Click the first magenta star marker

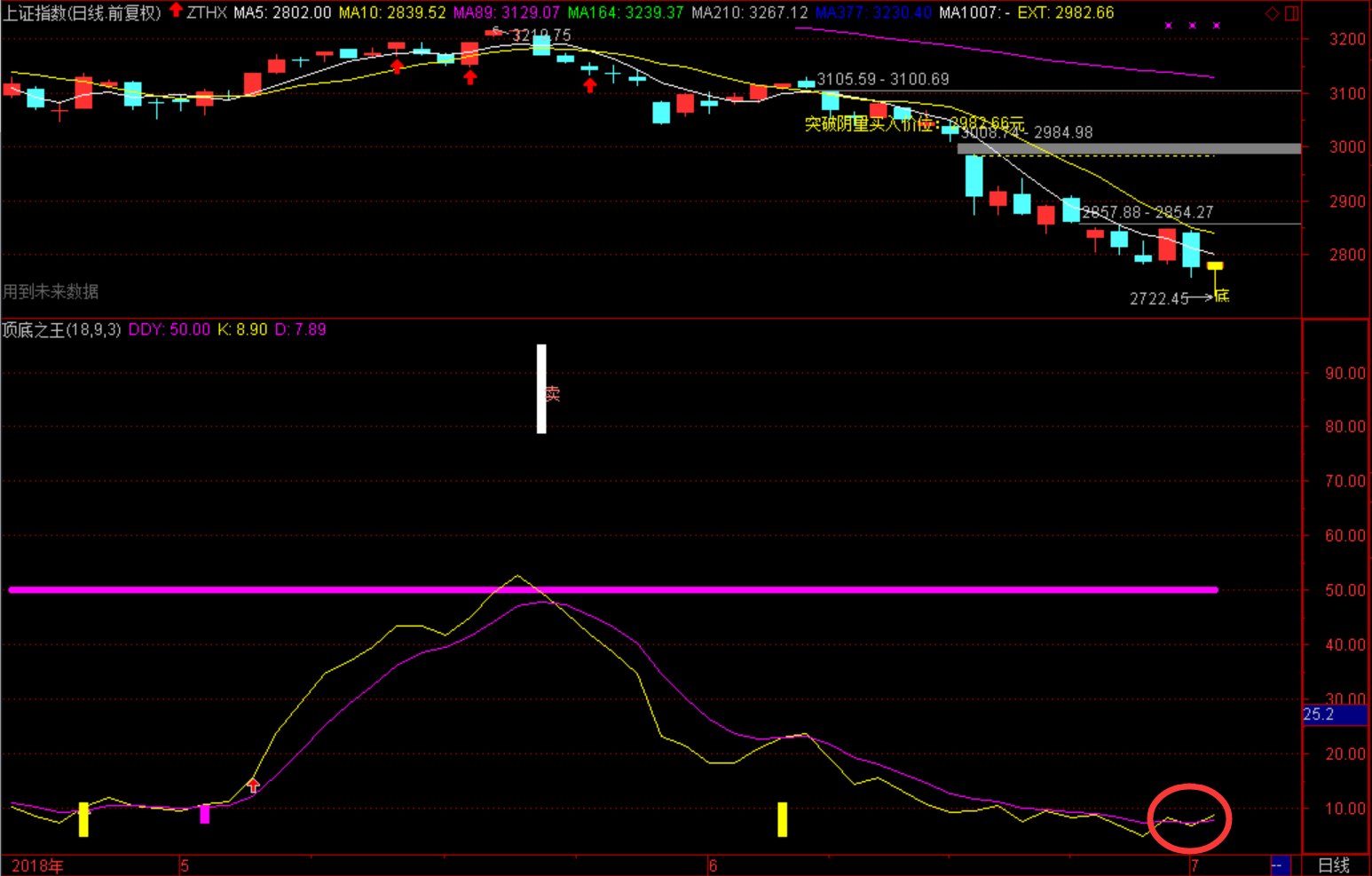[1169, 26]
